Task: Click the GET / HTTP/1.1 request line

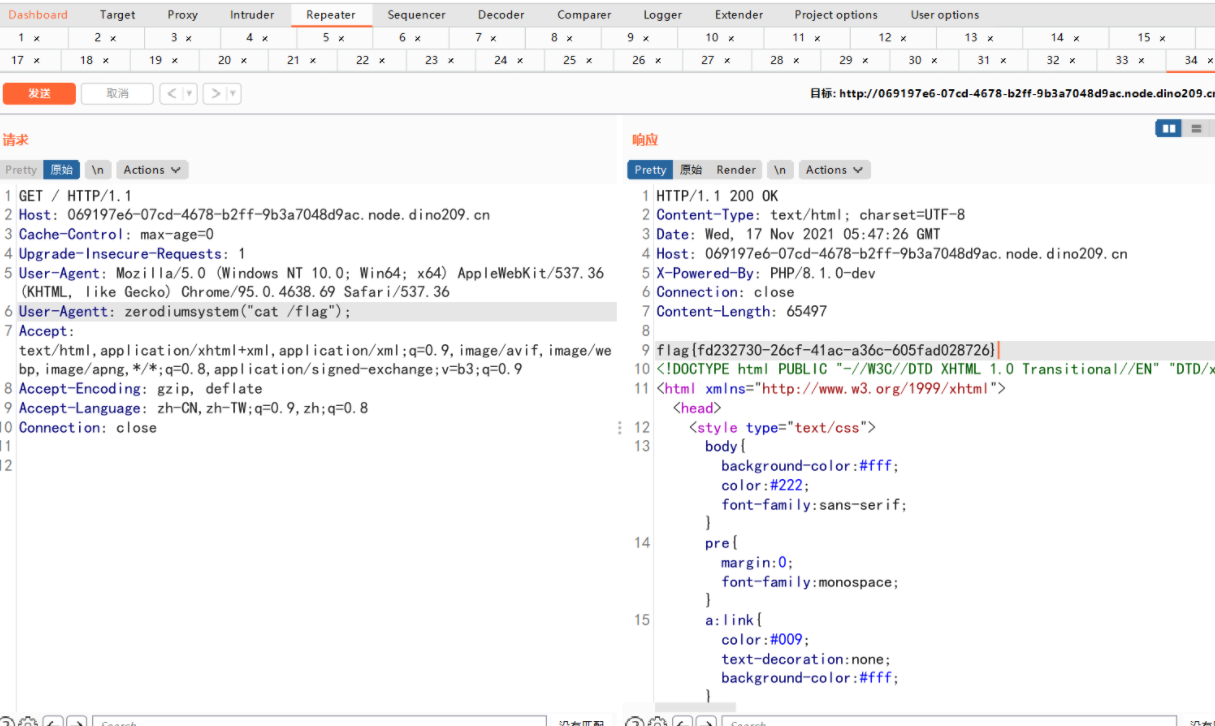Action: (75, 196)
